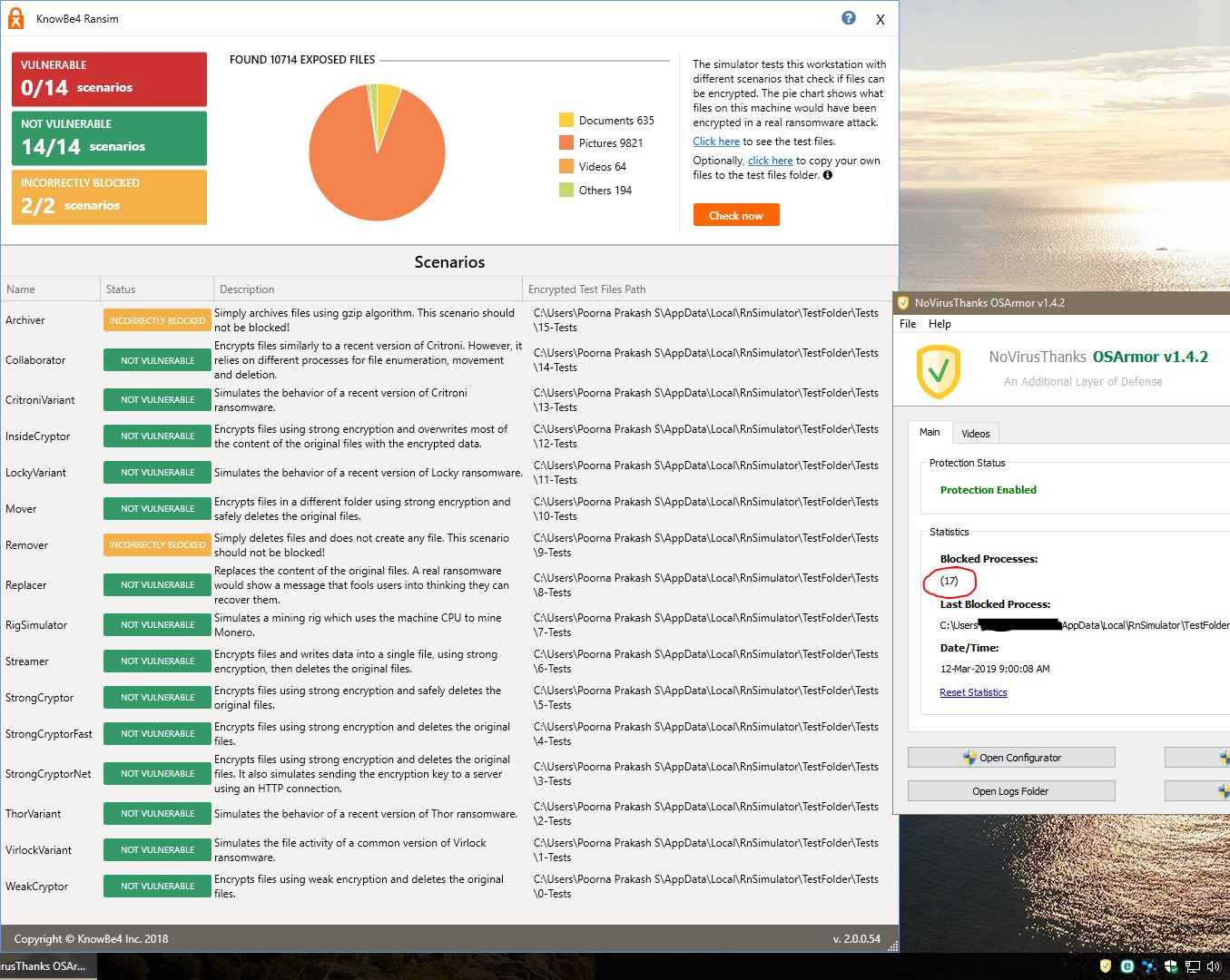Click the blue molecule tray icon
Screen dimensions: 1230x980
coord(1149,966)
